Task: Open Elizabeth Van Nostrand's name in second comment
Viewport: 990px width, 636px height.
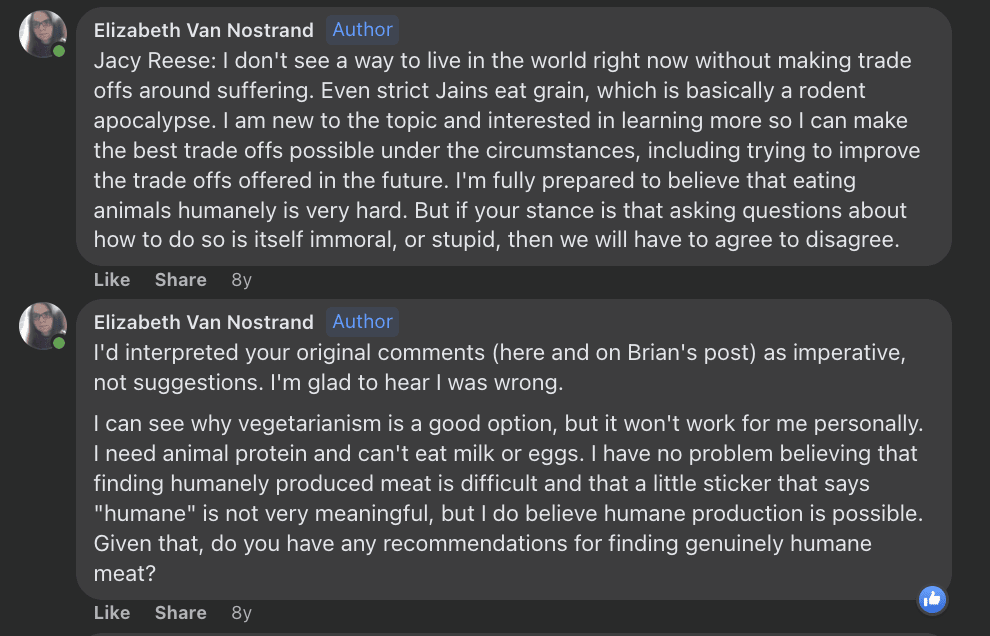Action: coord(204,322)
